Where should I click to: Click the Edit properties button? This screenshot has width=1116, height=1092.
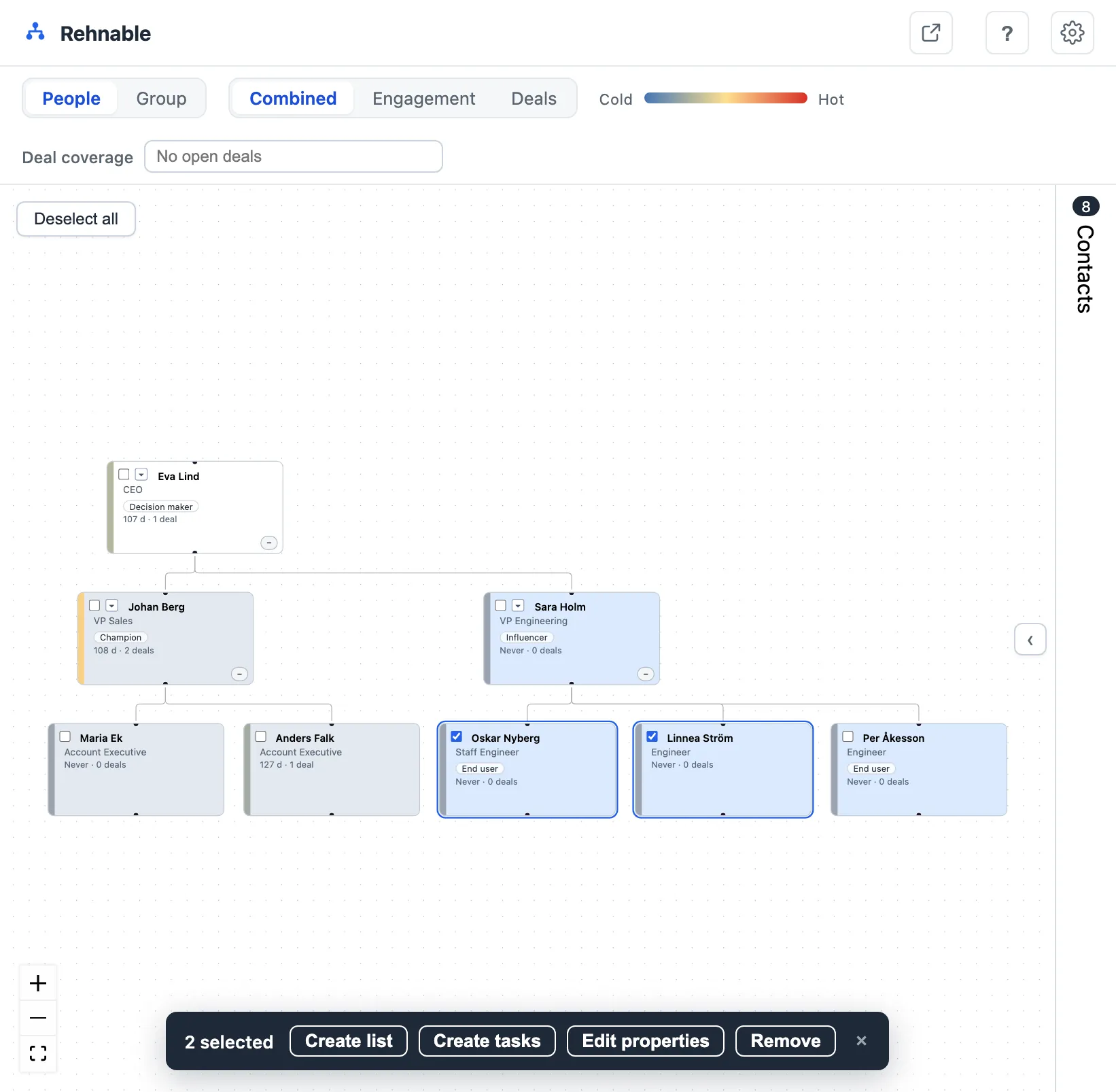646,1041
